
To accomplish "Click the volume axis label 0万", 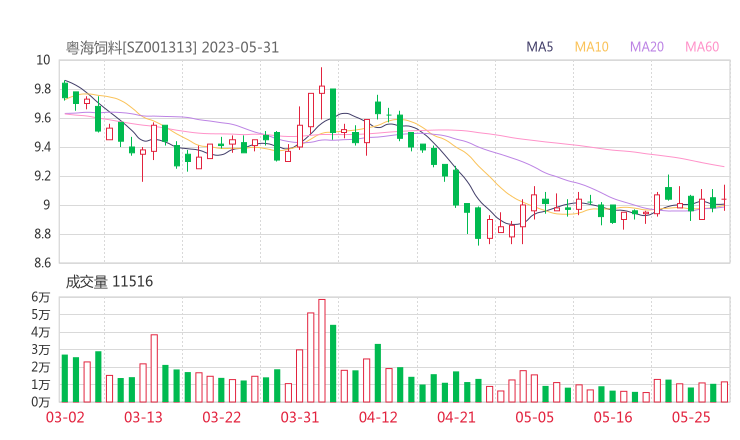I will coord(41,402).
